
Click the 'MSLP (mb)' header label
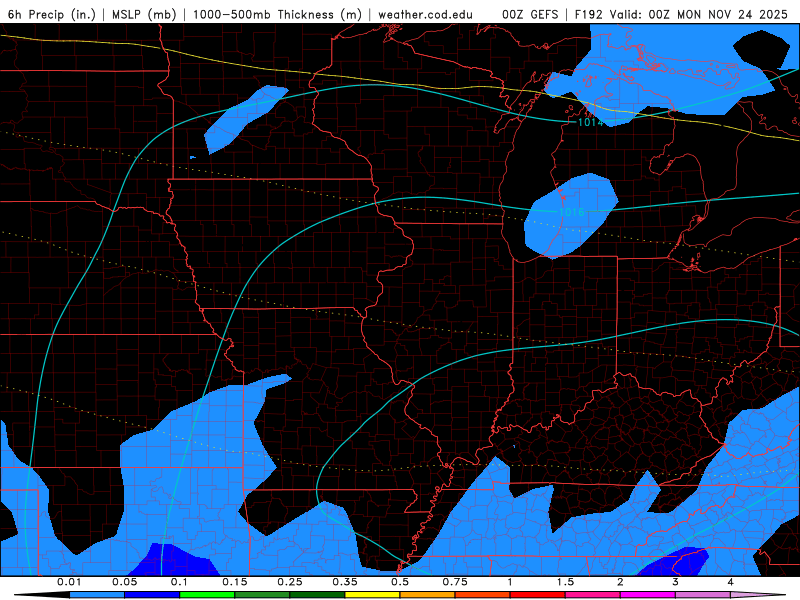144,14
